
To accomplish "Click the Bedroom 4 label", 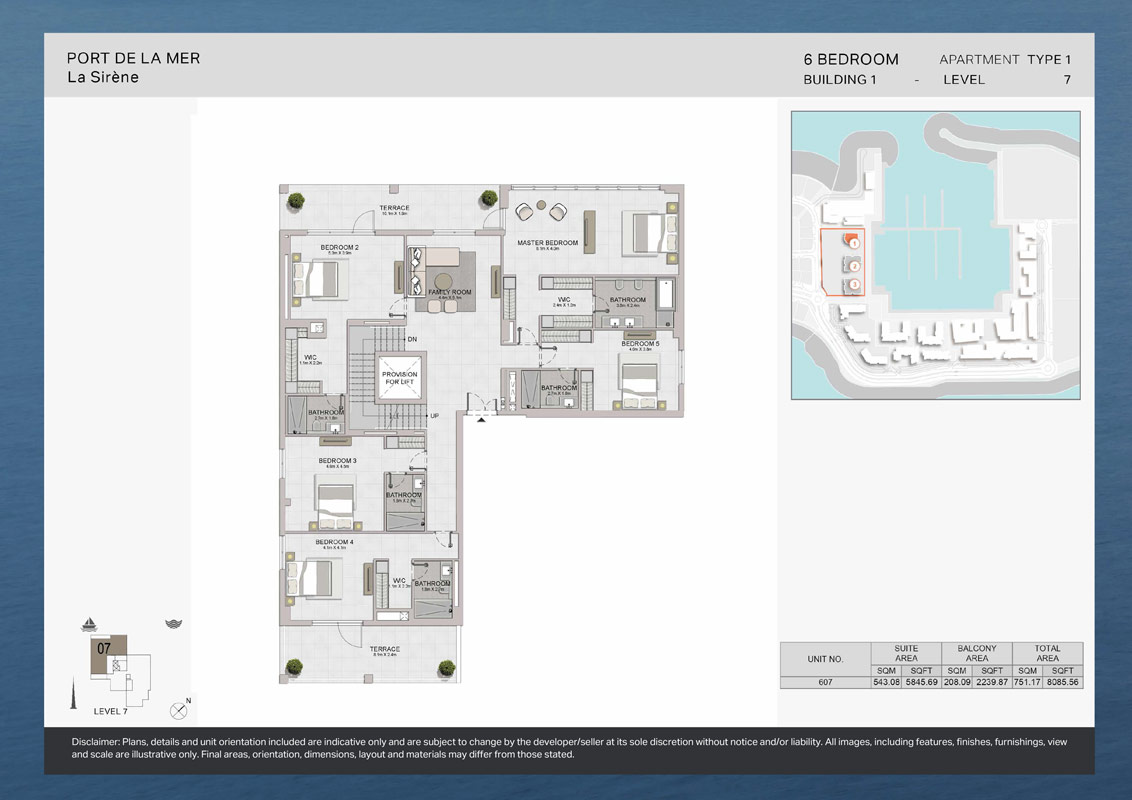I will (x=334, y=542).
